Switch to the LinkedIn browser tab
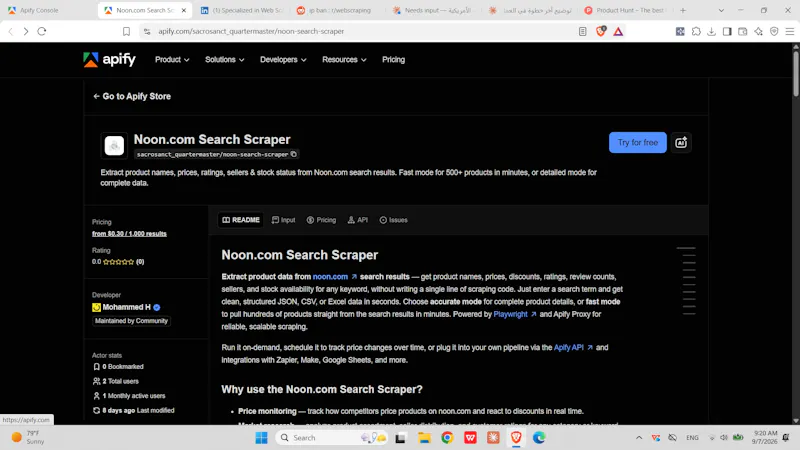 (242, 10)
